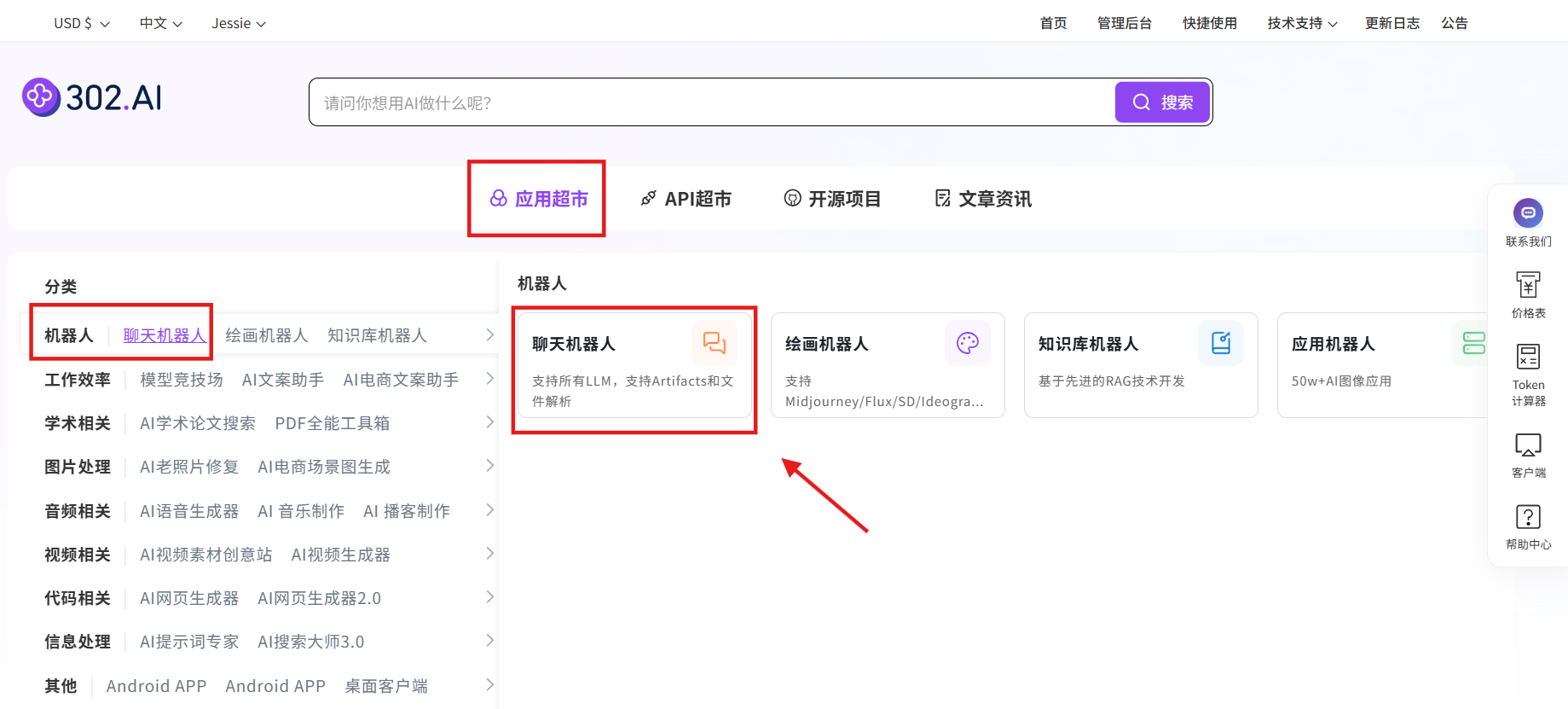Open the AI搜索大师3.0 link
The height and width of the screenshot is (709, 1568).
point(311,642)
